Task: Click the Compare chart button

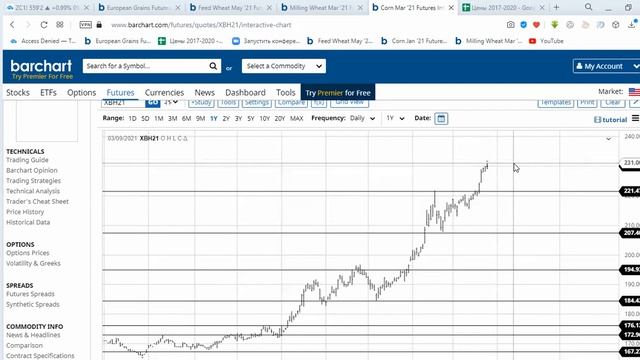Action: pos(291,103)
